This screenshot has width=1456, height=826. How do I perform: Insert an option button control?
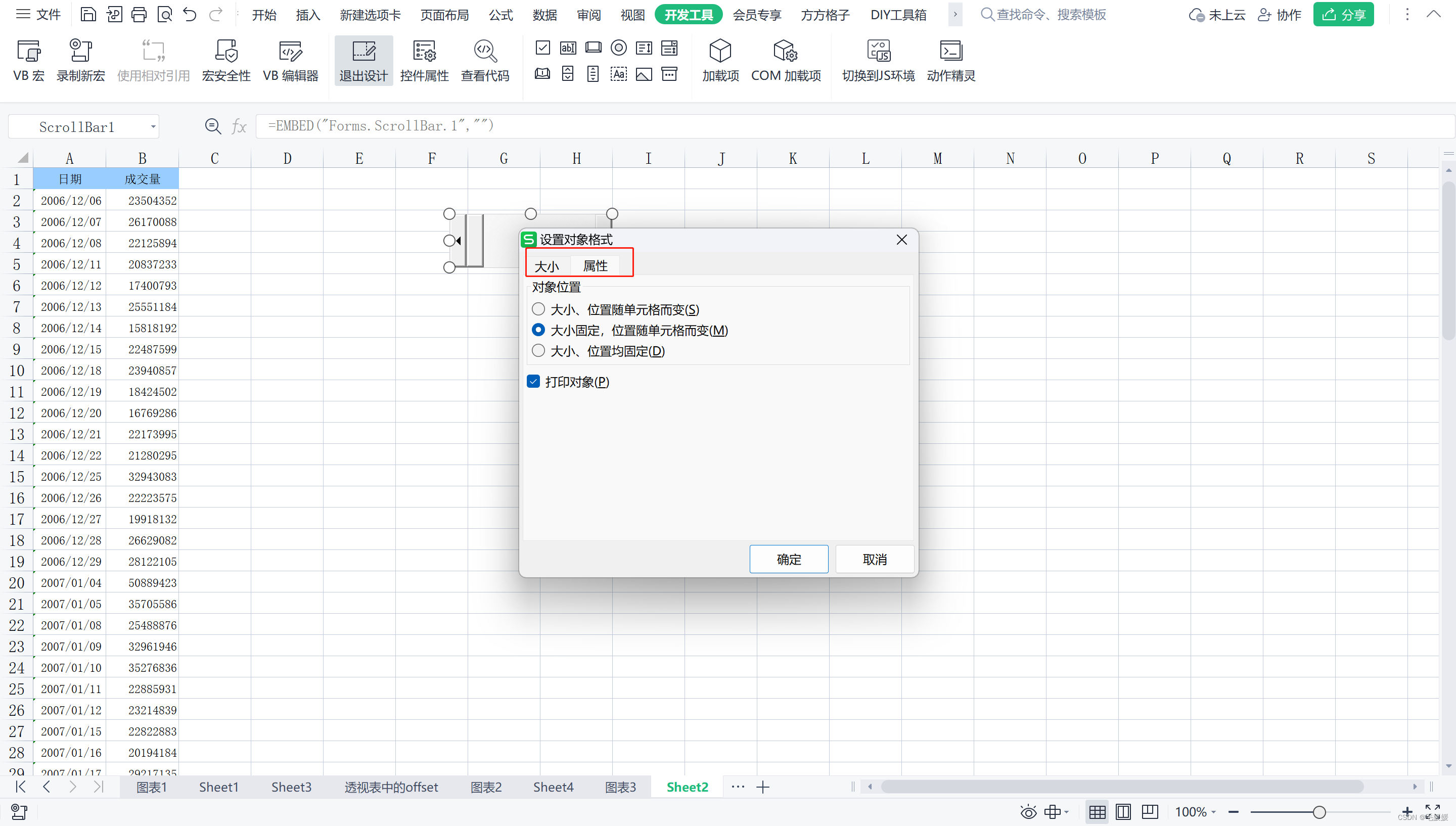click(619, 48)
